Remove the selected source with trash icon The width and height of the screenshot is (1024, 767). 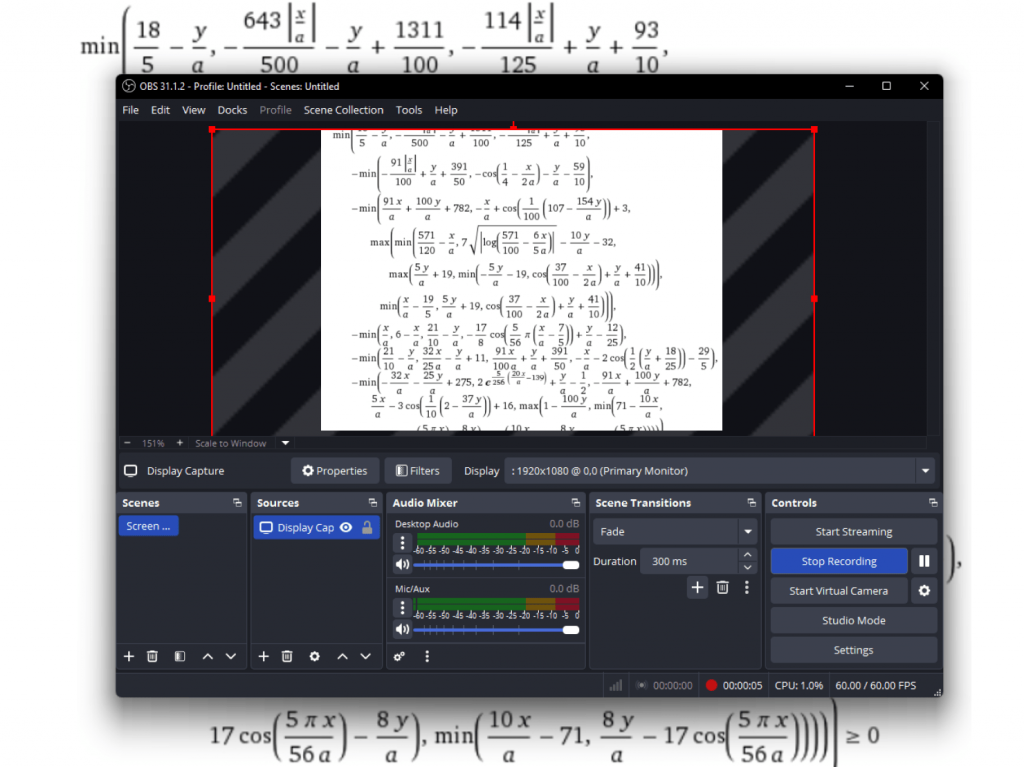tap(287, 656)
